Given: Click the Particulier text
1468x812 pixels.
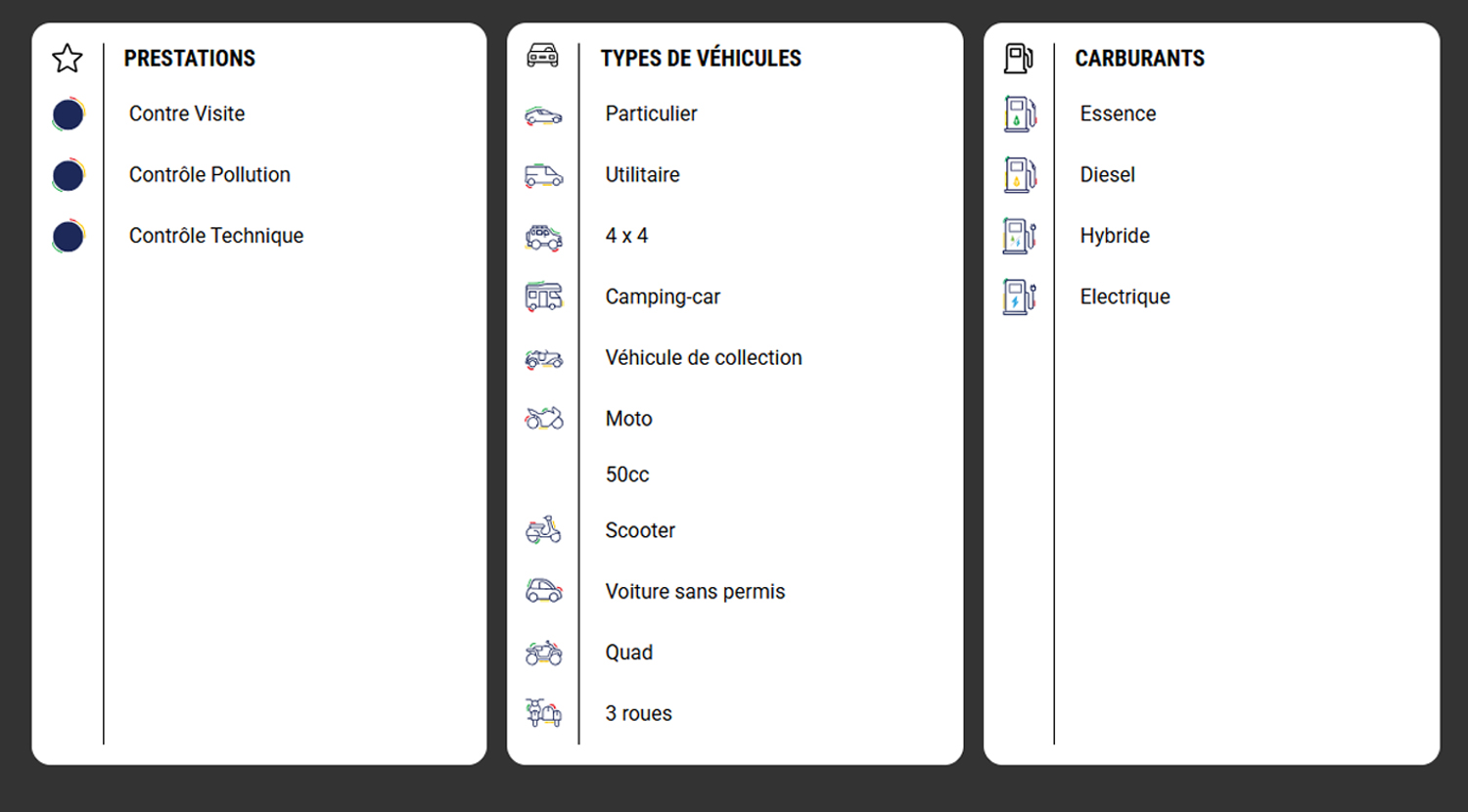Looking at the screenshot, I should click(x=651, y=113).
